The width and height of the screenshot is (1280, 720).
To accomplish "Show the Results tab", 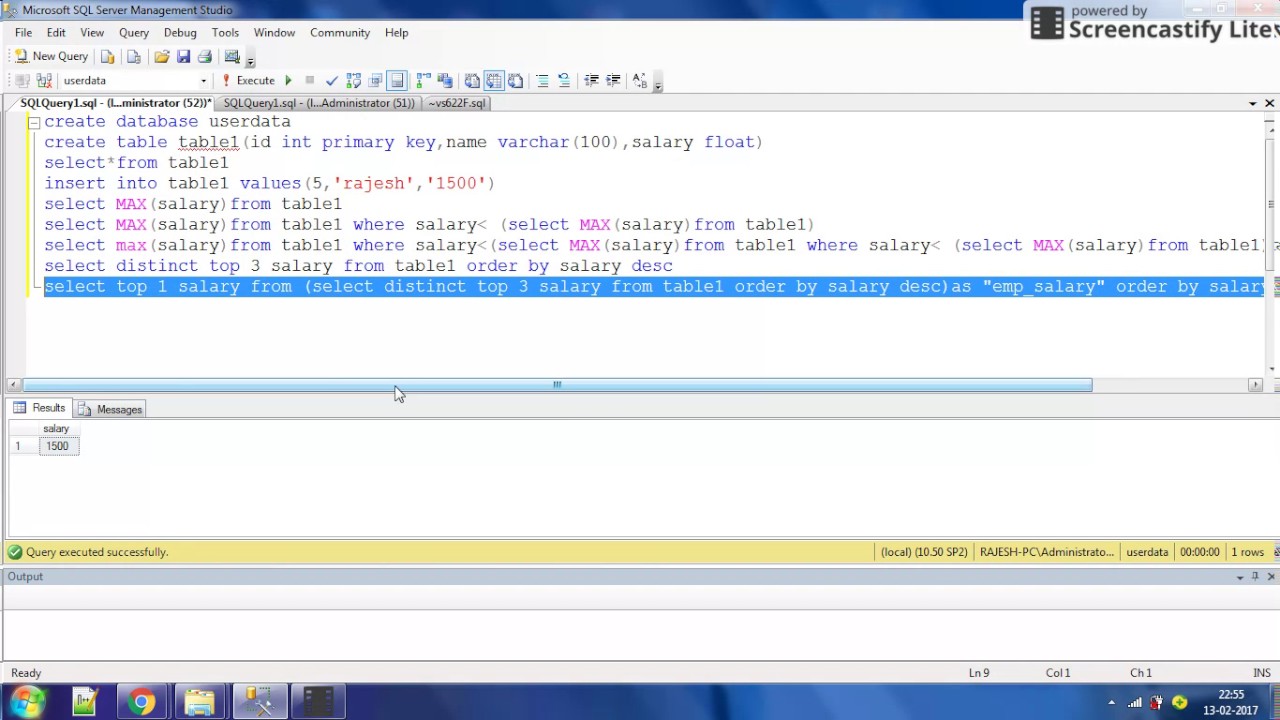I will (39, 408).
